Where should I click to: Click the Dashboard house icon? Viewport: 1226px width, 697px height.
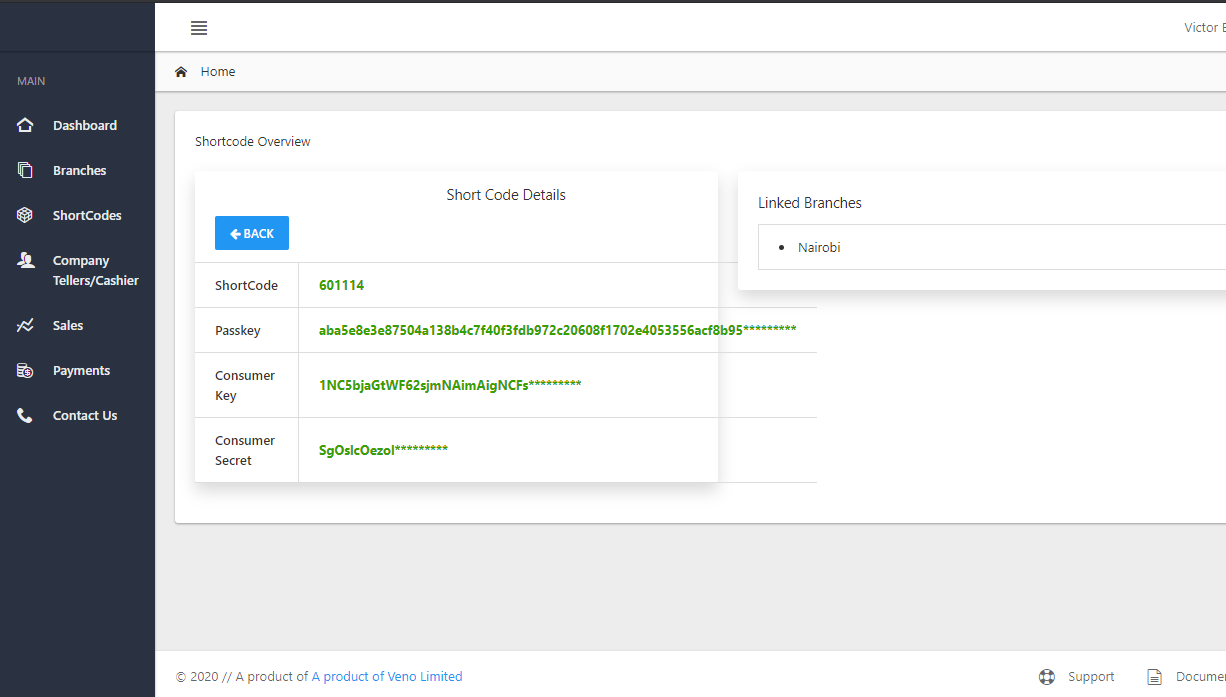pos(25,125)
